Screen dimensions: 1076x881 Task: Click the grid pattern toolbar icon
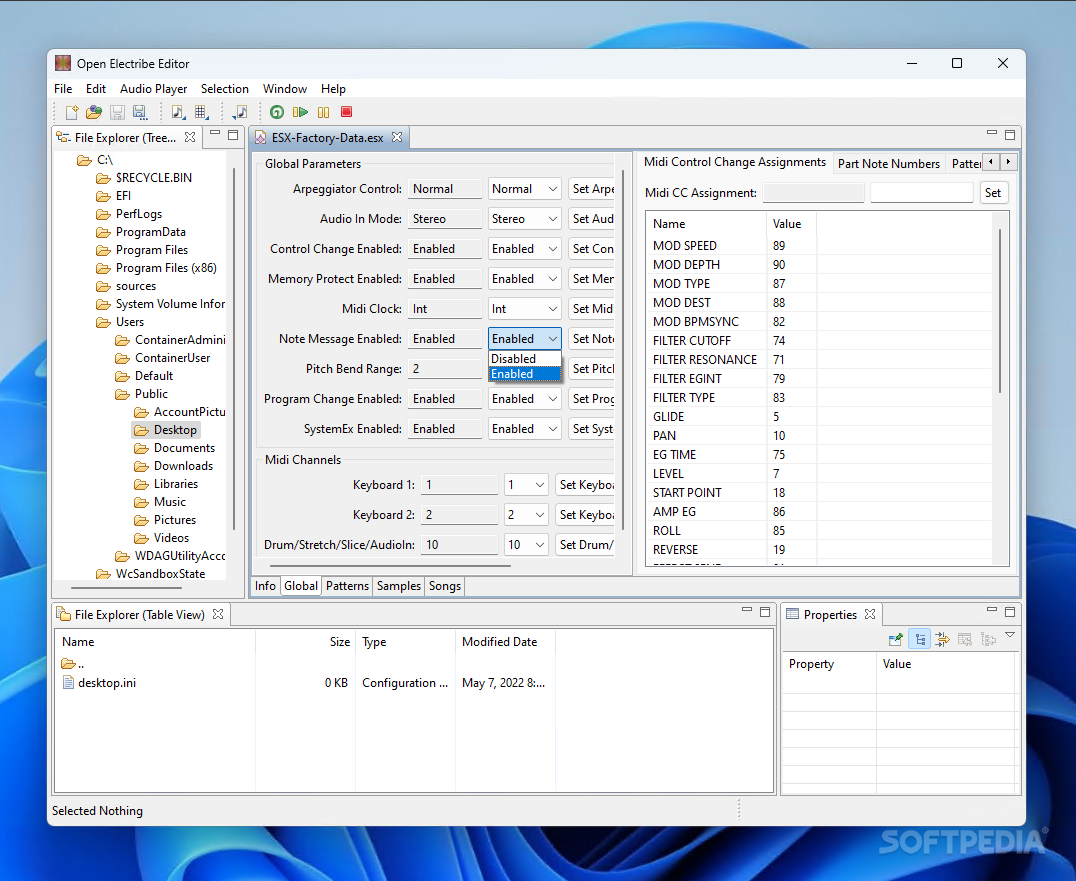pyautogui.click(x=200, y=112)
